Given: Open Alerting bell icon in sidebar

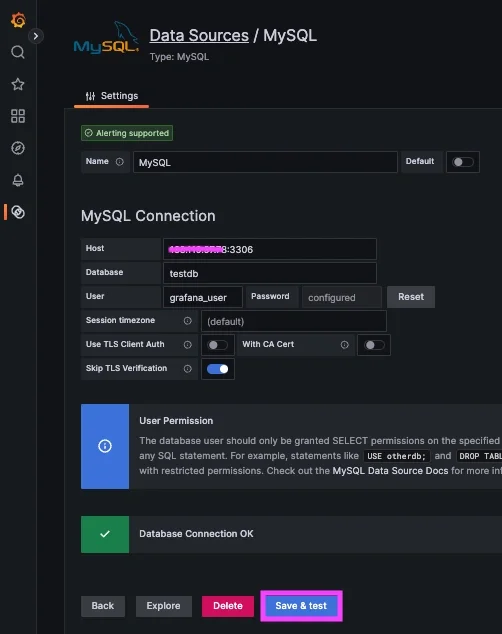Looking at the screenshot, I should tap(18, 180).
